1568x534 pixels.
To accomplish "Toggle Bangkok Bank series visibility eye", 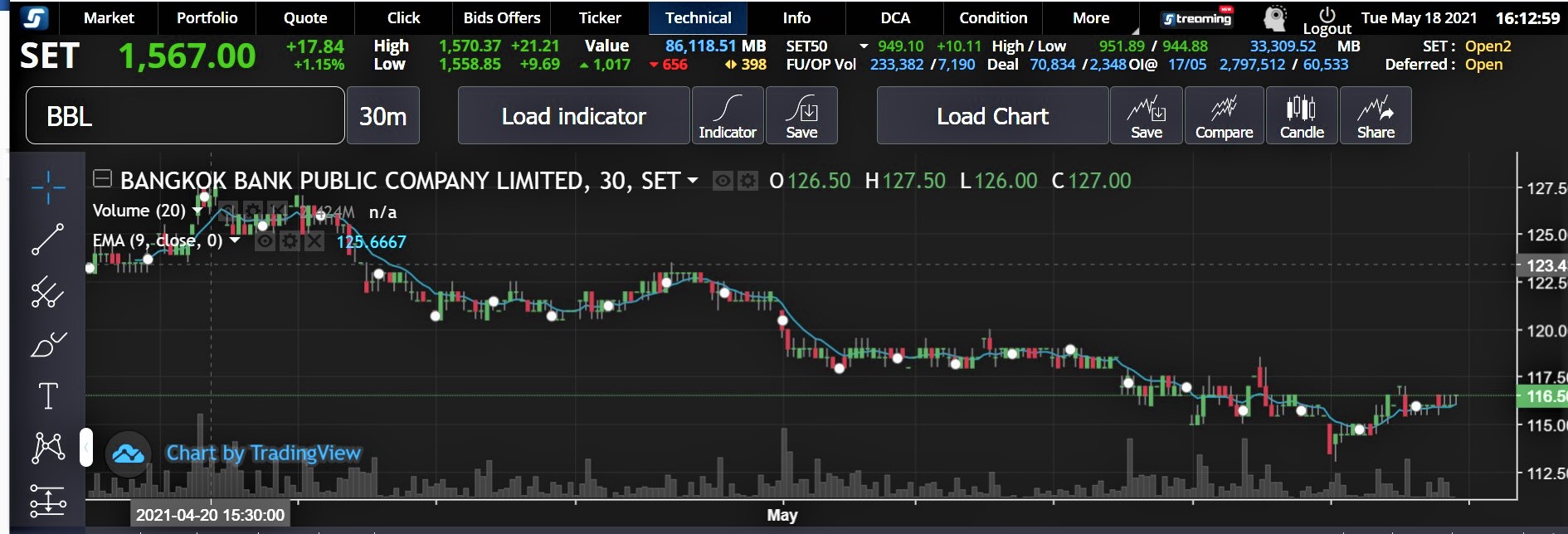I will coord(723,181).
